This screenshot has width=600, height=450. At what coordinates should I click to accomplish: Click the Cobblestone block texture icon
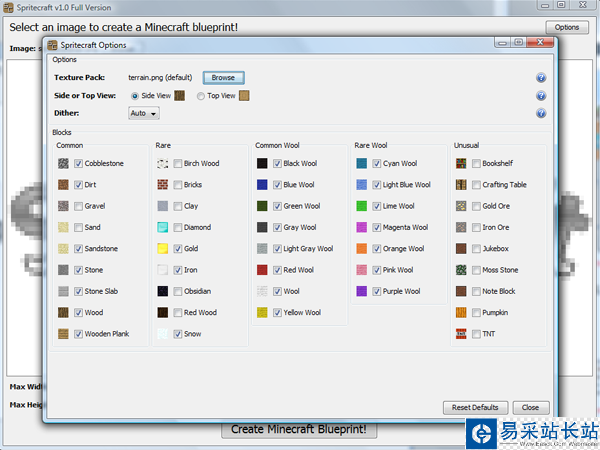63,163
